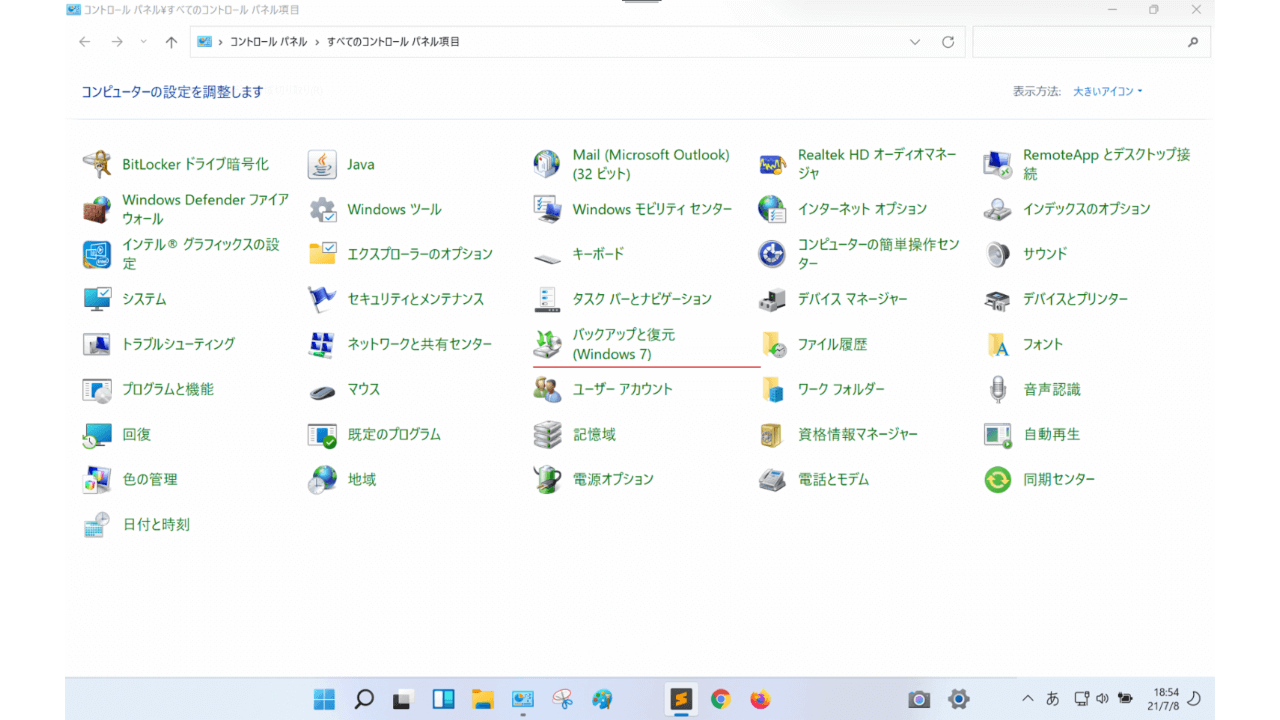Click the 回復 link
This screenshot has height=720, width=1280.
pyautogui.click(x=137, y=434)
